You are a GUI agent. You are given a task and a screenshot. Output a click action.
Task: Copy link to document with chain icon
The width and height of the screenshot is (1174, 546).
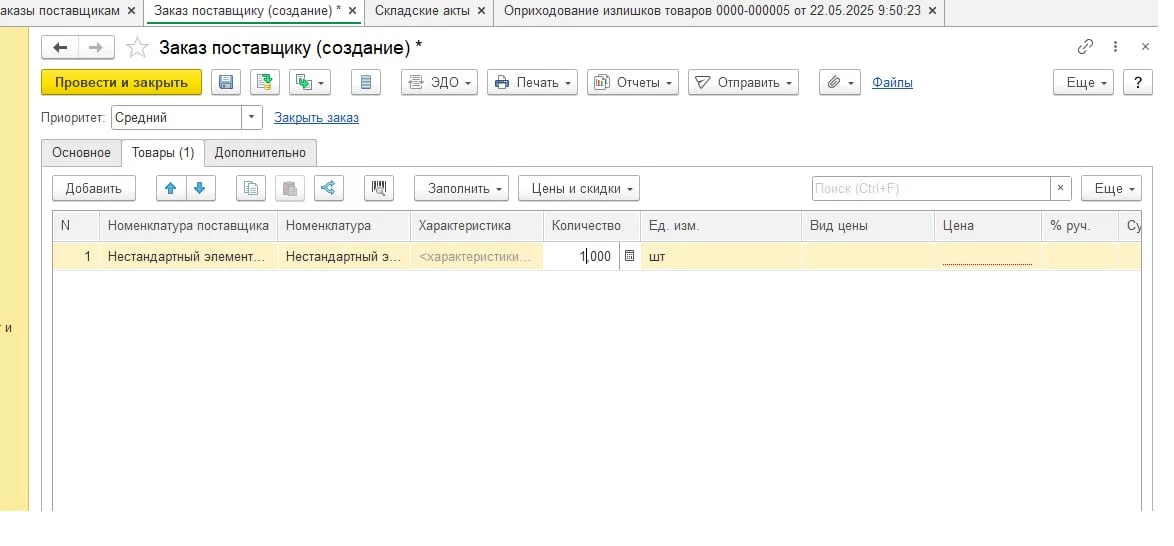(x=1085, y=47)
